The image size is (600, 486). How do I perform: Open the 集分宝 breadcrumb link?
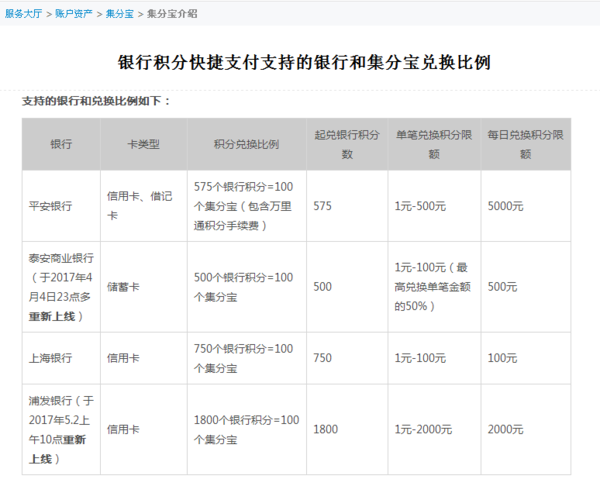(x=120, y=14)
